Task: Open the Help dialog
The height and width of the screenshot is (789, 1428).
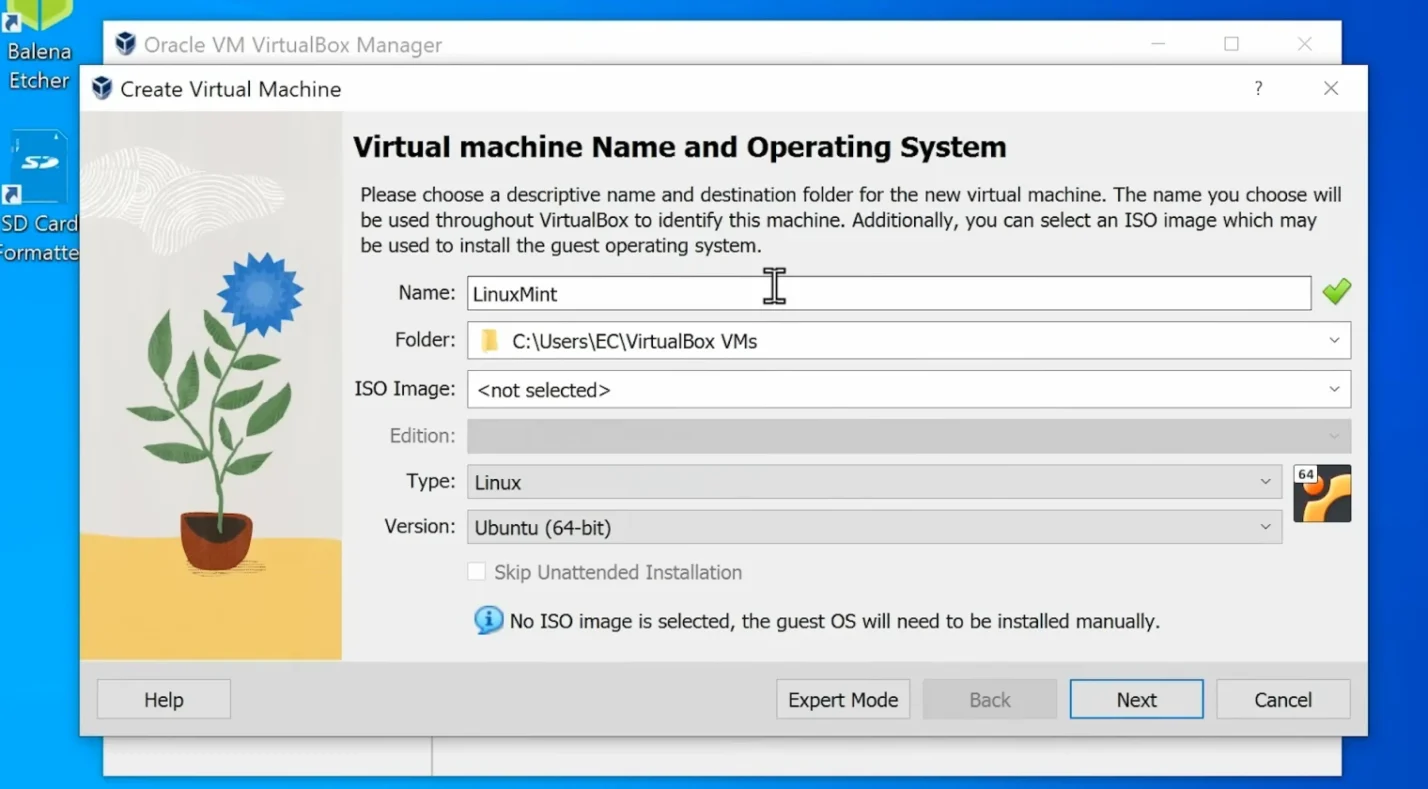Action: [163, 699]
